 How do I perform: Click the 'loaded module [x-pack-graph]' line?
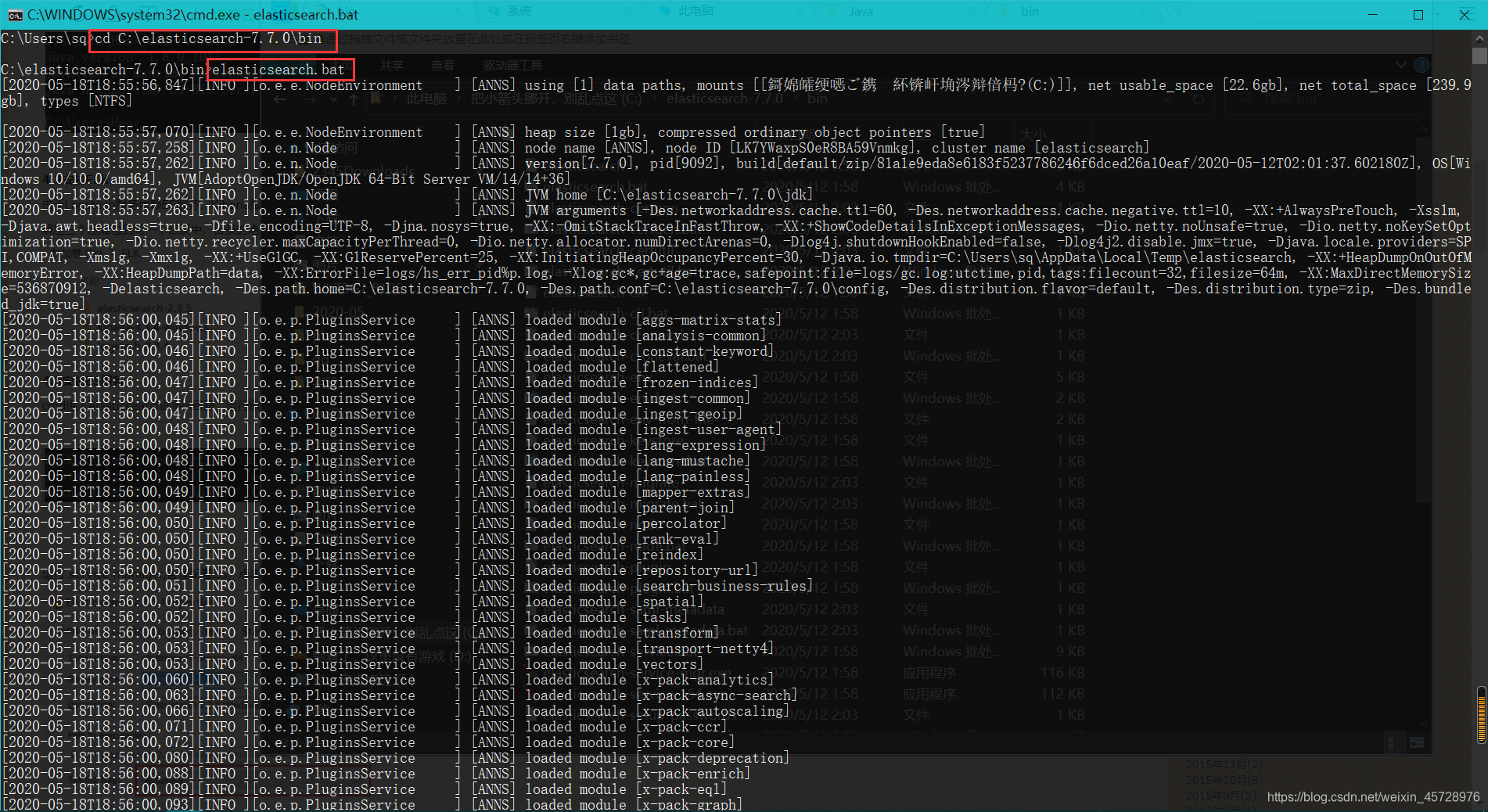[x=634, y=805]
